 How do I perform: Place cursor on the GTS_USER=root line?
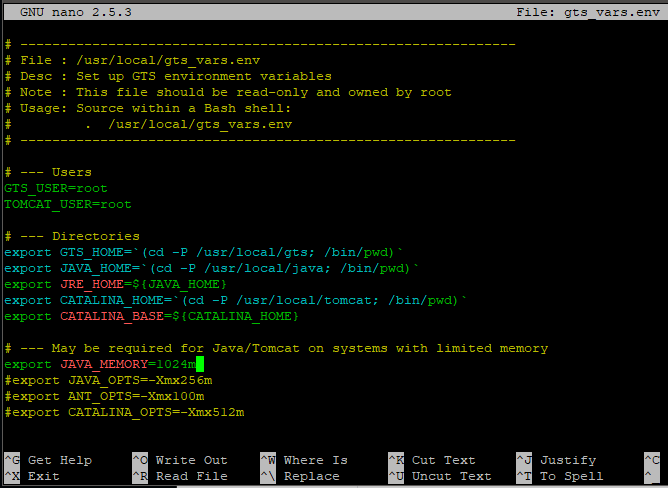pos(56,188)
